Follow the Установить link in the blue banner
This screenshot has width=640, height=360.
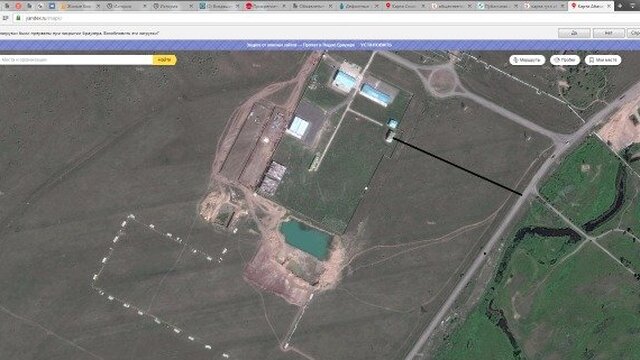376,45
